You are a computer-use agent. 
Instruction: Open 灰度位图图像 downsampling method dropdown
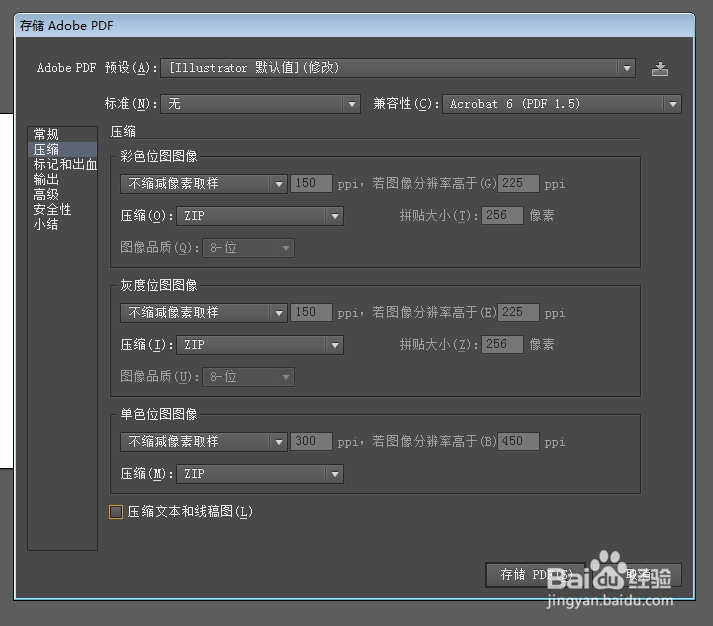pyautogui.click(x=204, y=313)
